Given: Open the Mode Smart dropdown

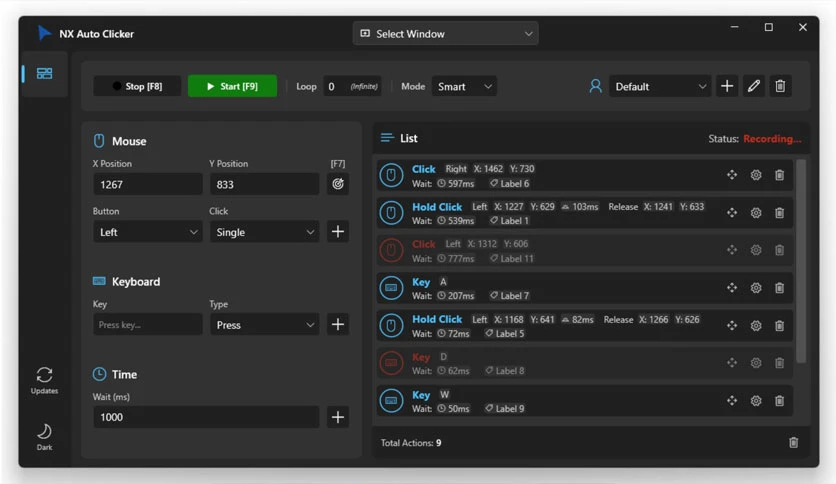Looking at the screenshot, I should coord(464,86).
